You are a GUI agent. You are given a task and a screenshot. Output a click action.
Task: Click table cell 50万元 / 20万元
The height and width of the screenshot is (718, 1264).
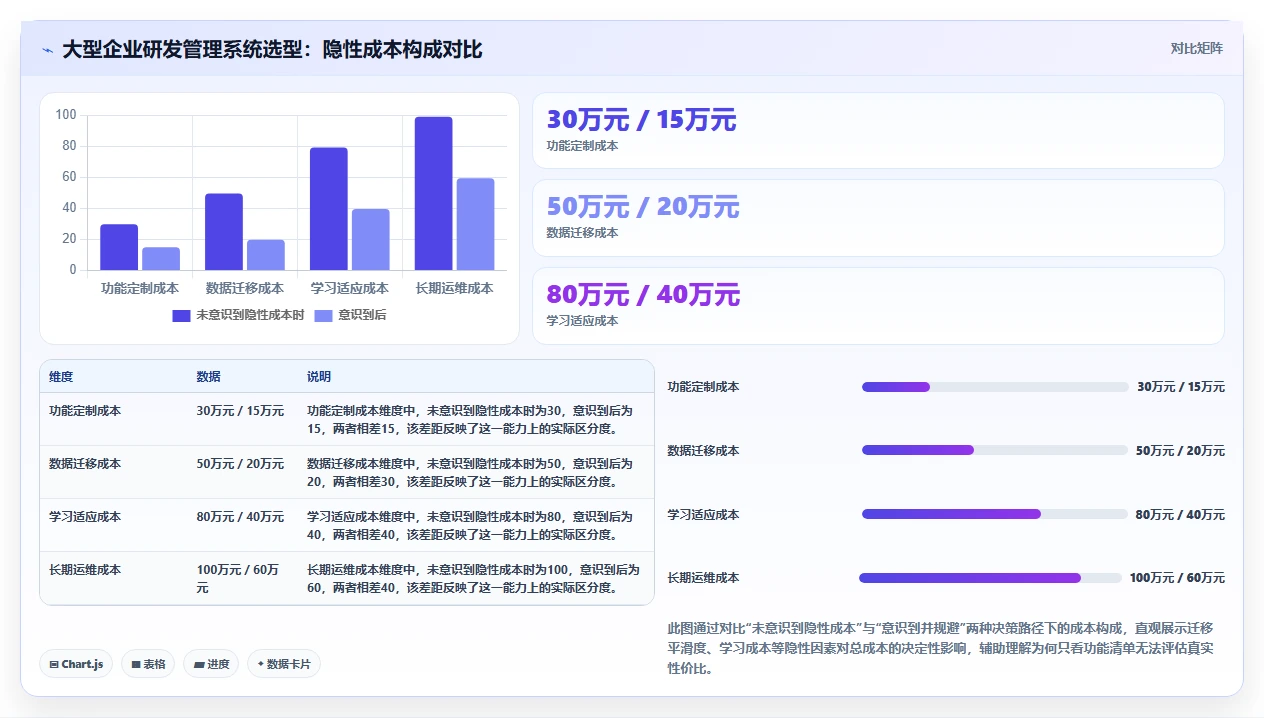(x=240, y=464)
